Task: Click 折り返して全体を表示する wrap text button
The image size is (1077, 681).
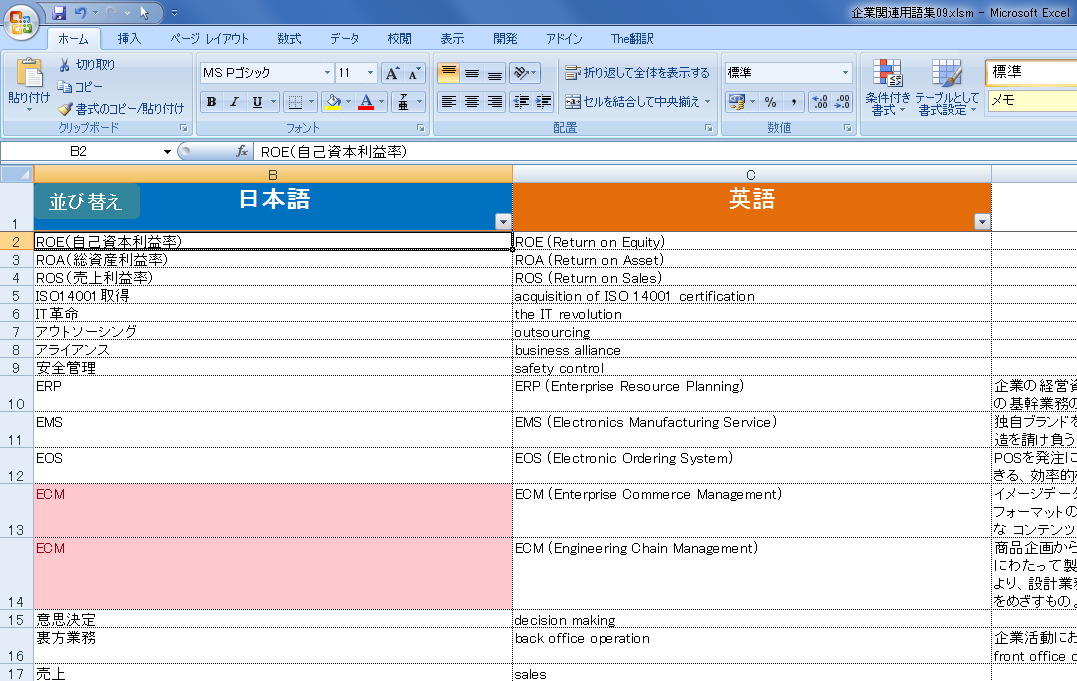Action: point(637,73)
